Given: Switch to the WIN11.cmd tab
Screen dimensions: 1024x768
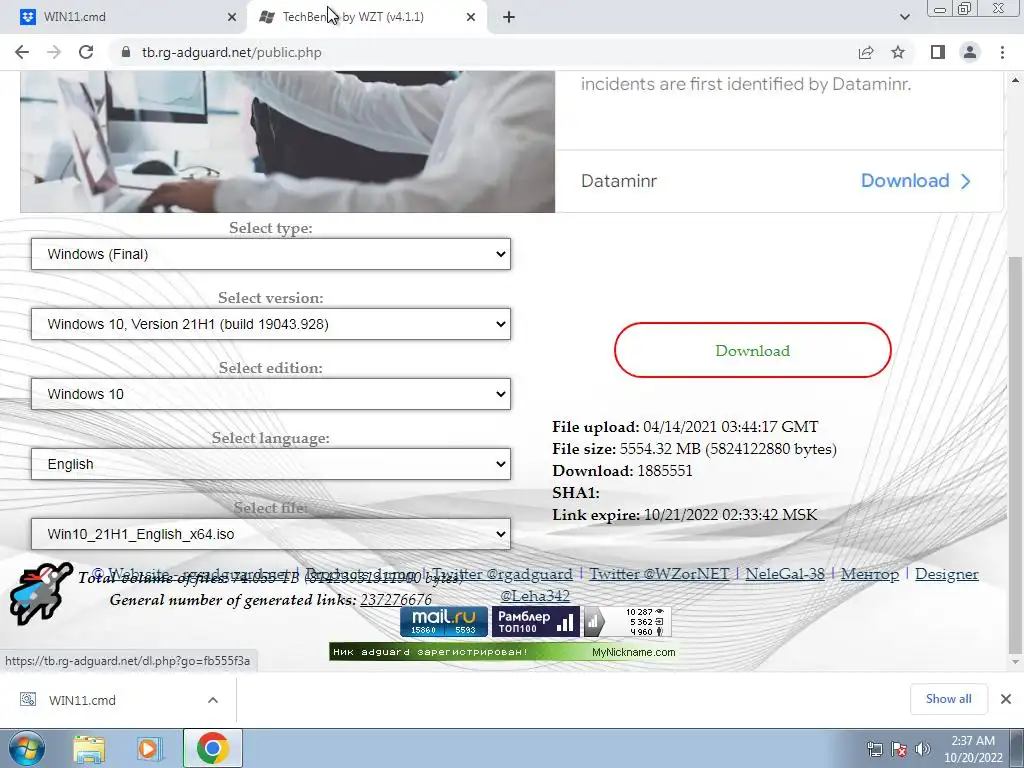Looking at the screenshot, I should tap(124, 17).
